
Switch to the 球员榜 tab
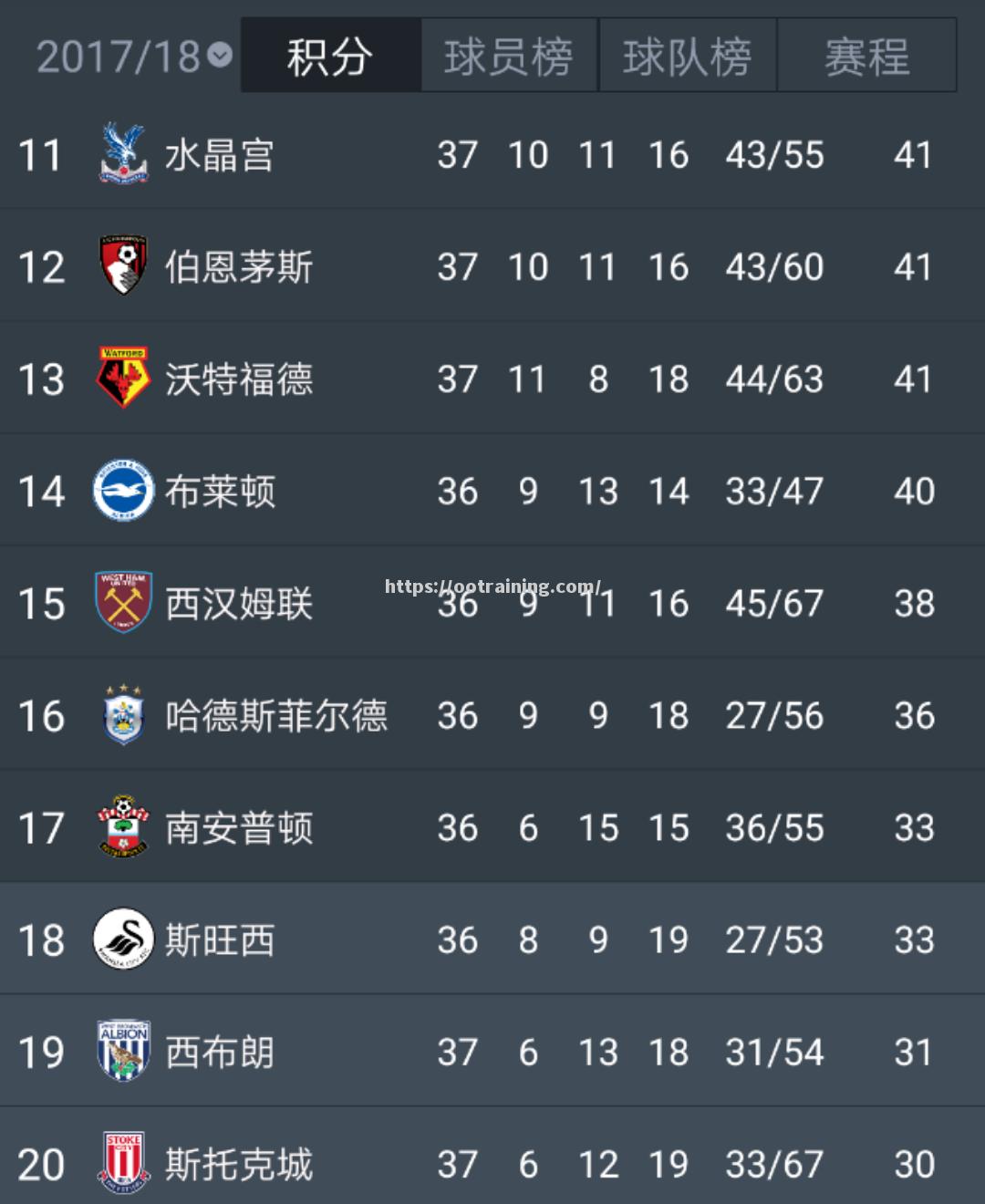click(x=509, y=56)
